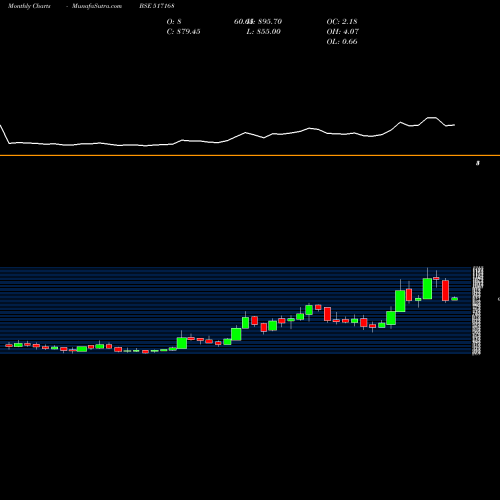Click the orange horizontal indicator line

point(250,155)
